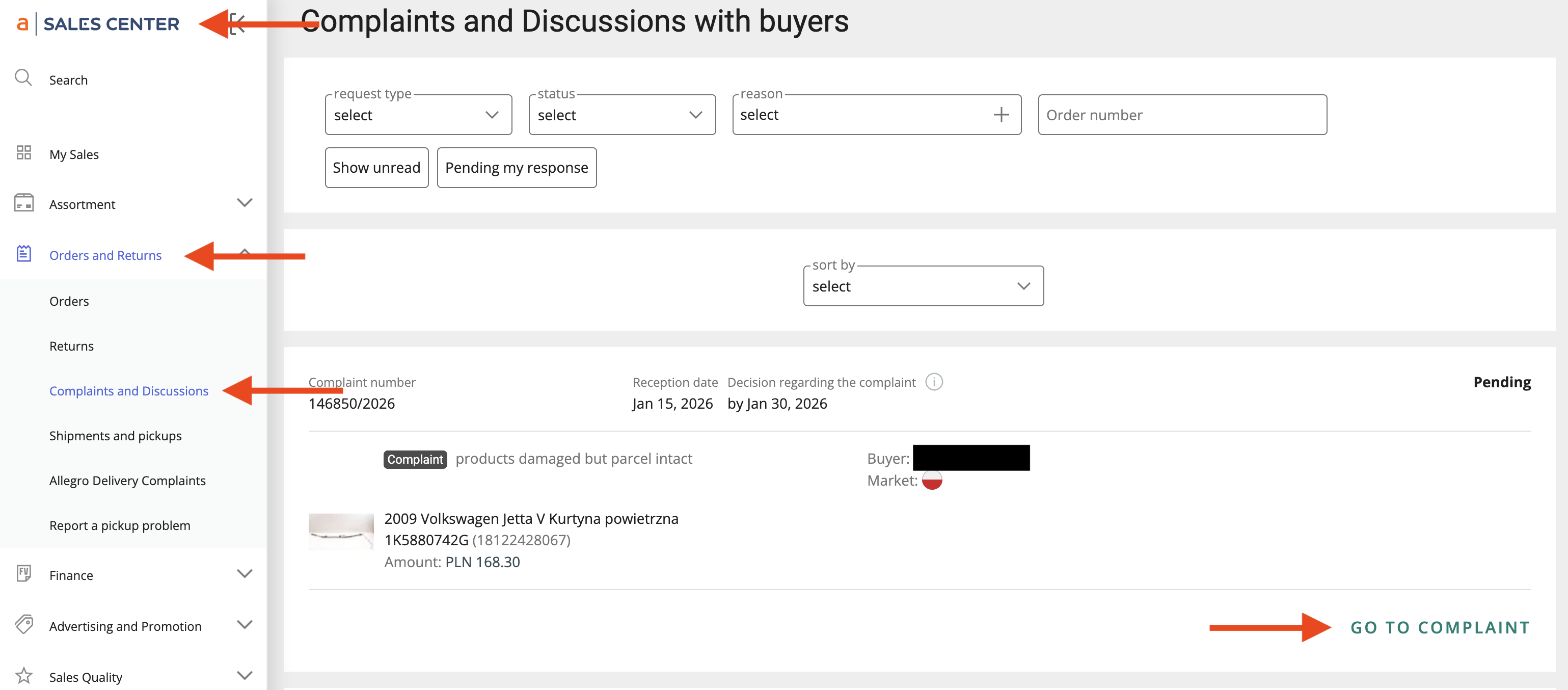
Task: Open the Returns submenu item
Action: click(71, 346)
